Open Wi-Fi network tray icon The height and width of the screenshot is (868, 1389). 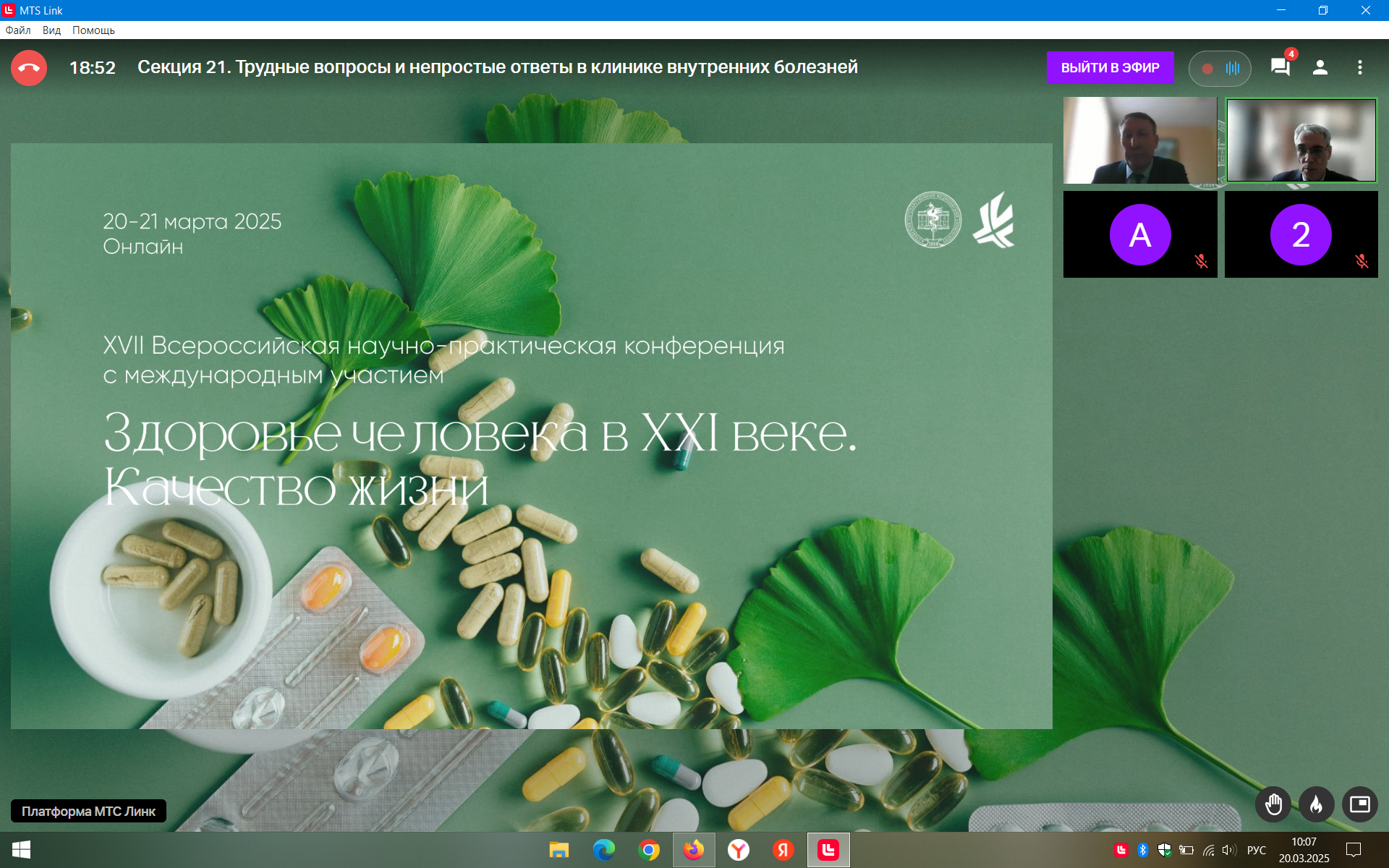point(1208,850)
